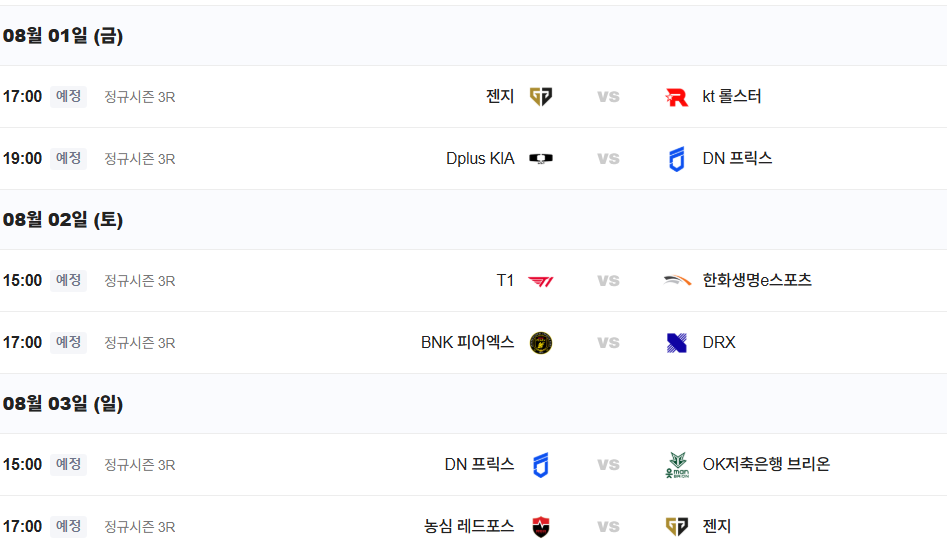Select the vs text in the Dplus KIA match
Image resolution: width=947 pixels, height=552 pixels.
pos(608,159)
